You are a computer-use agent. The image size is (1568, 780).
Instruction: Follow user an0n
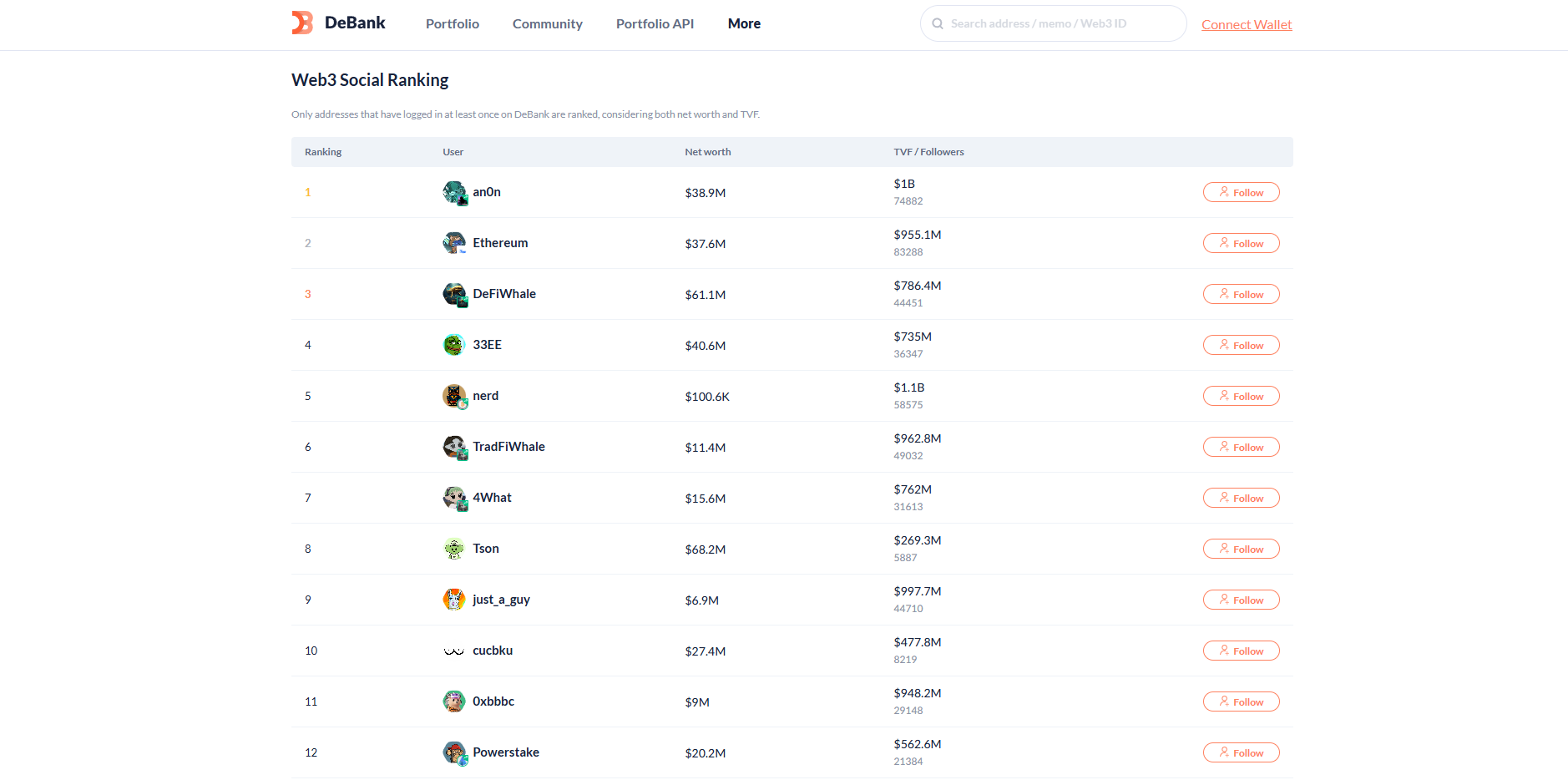[x=1242, y=192]
